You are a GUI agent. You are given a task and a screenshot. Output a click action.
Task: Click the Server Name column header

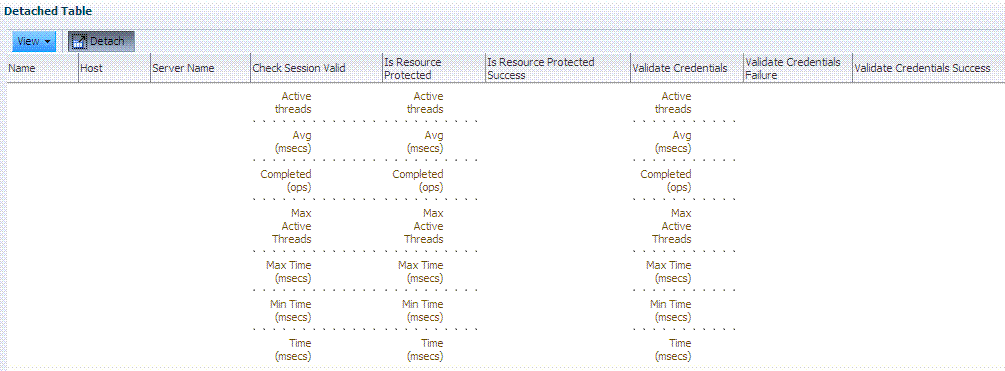pos(200,68)
